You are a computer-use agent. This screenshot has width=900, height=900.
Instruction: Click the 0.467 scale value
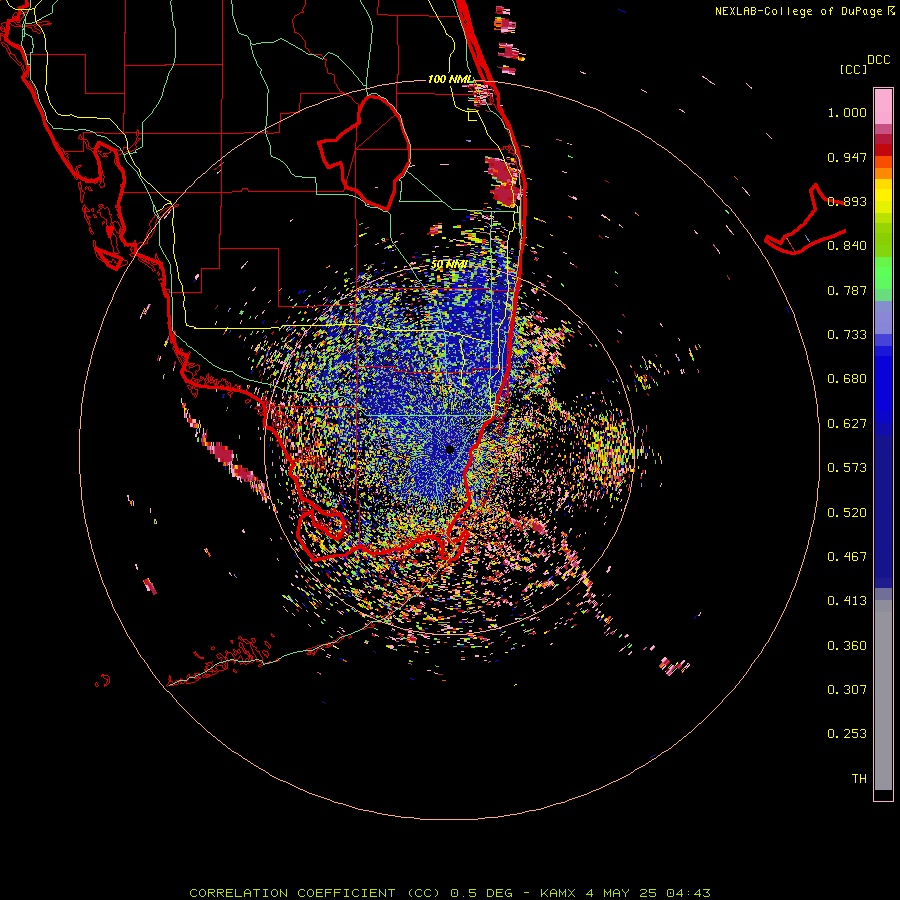click(x=847, y=557)
